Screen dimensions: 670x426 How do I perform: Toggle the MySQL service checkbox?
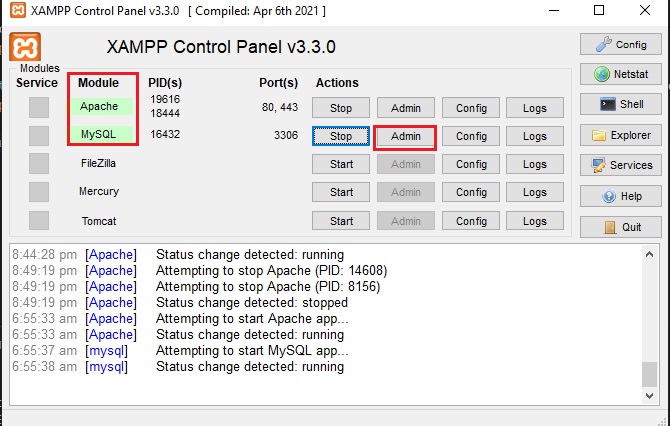(39, 135)
